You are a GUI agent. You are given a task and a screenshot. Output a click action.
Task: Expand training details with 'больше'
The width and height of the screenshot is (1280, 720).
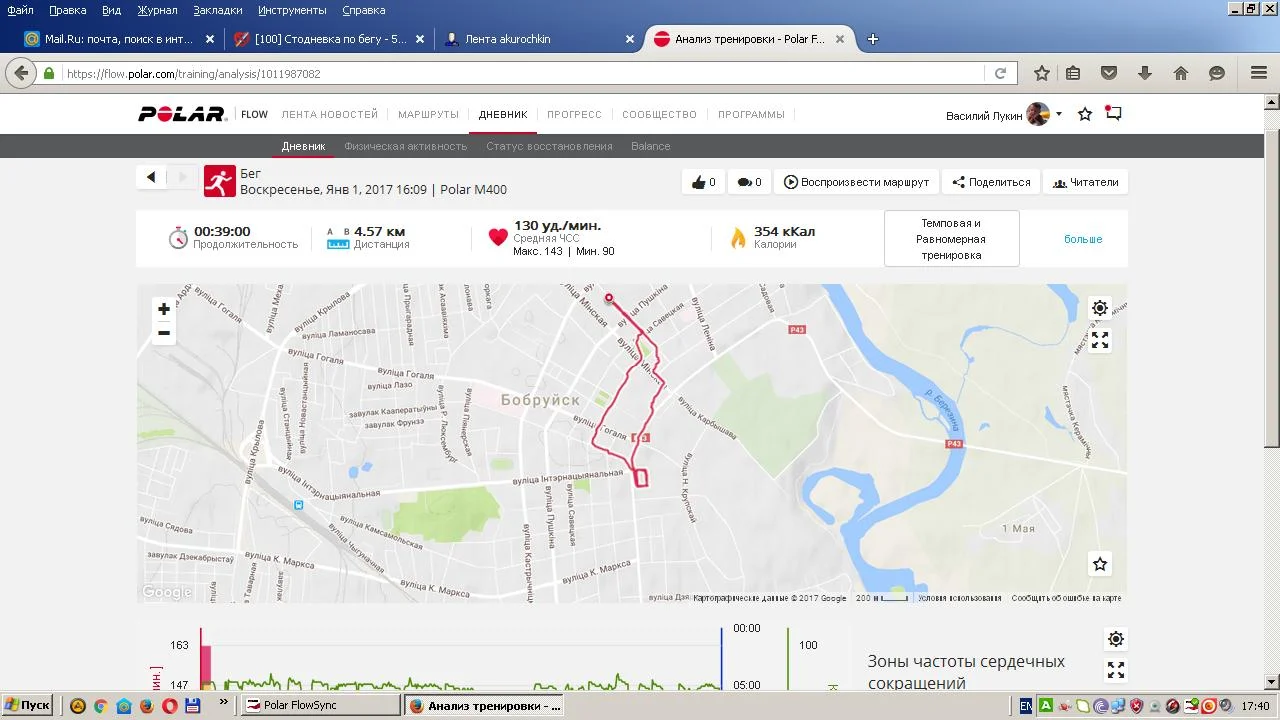pos(1083,239)
